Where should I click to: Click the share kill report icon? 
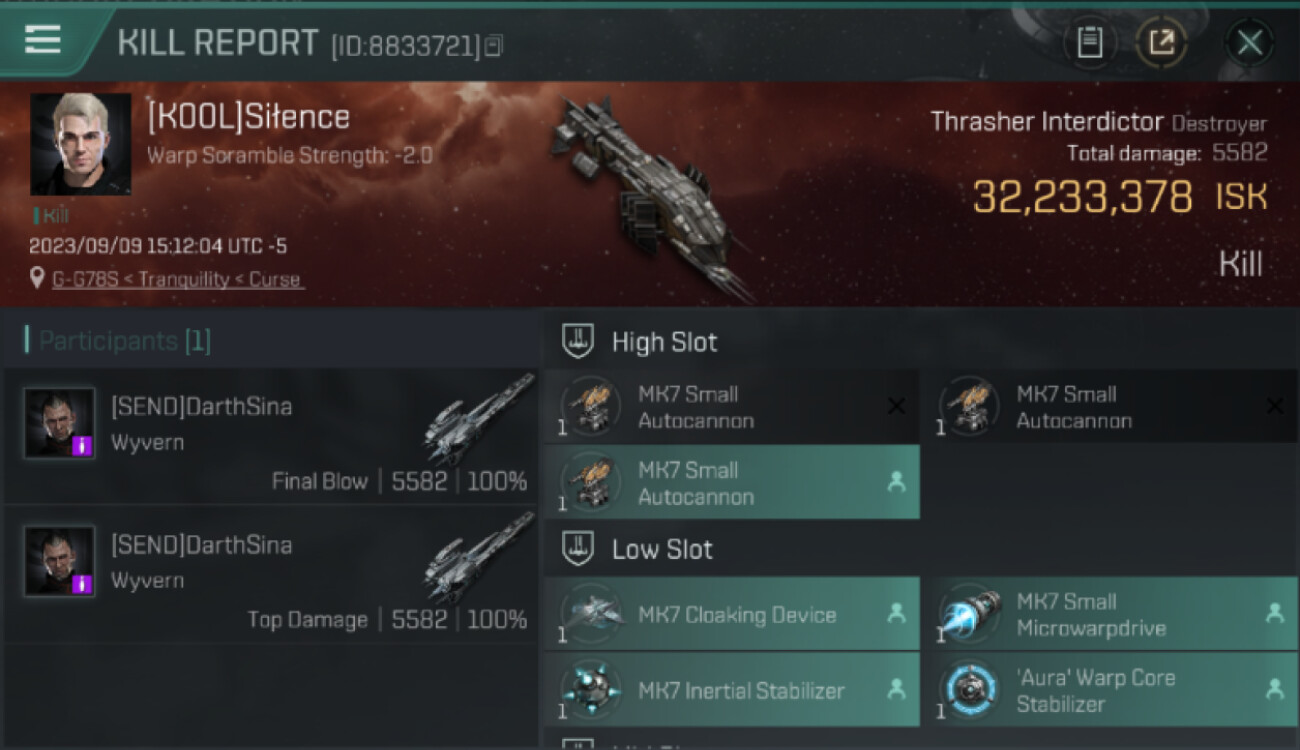tap(1161, 43)
